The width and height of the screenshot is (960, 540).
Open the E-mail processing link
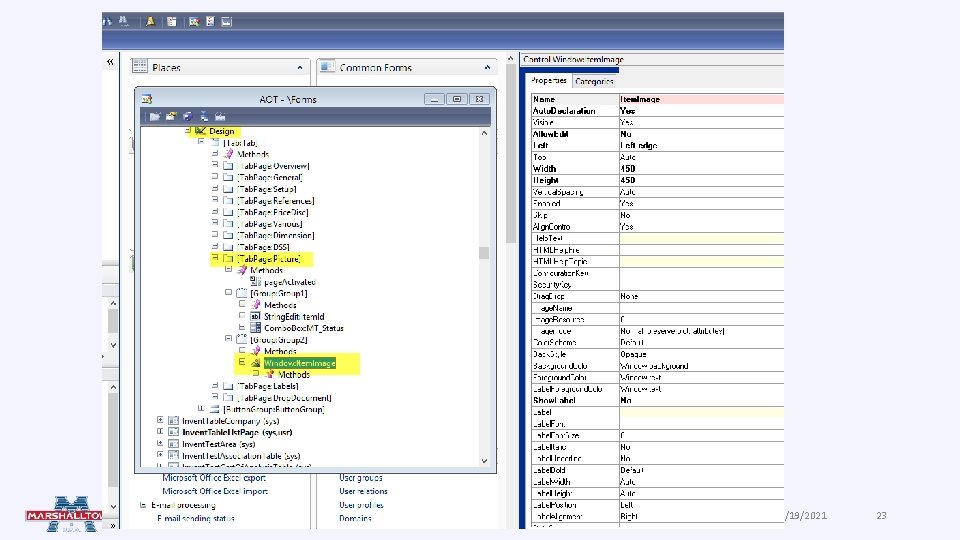[184, 505]
